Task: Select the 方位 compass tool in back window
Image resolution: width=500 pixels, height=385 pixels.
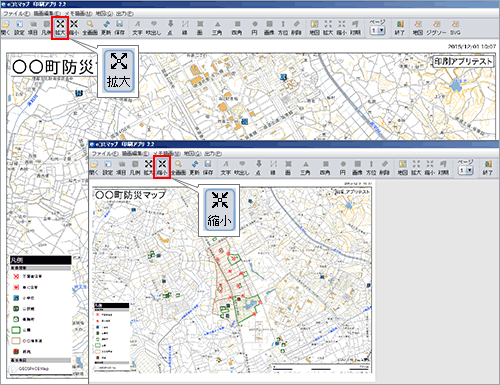Action: point(283,28)
